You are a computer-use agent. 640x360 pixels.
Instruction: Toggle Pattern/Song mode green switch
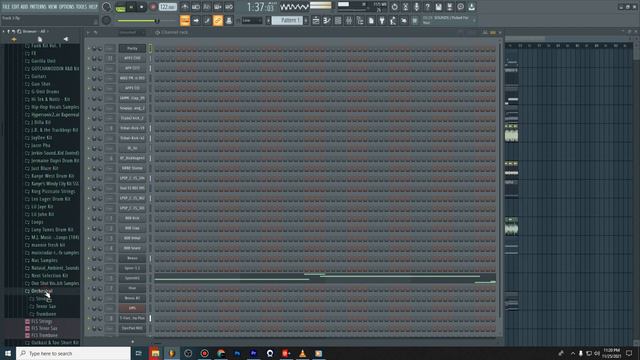click(120, 7)
